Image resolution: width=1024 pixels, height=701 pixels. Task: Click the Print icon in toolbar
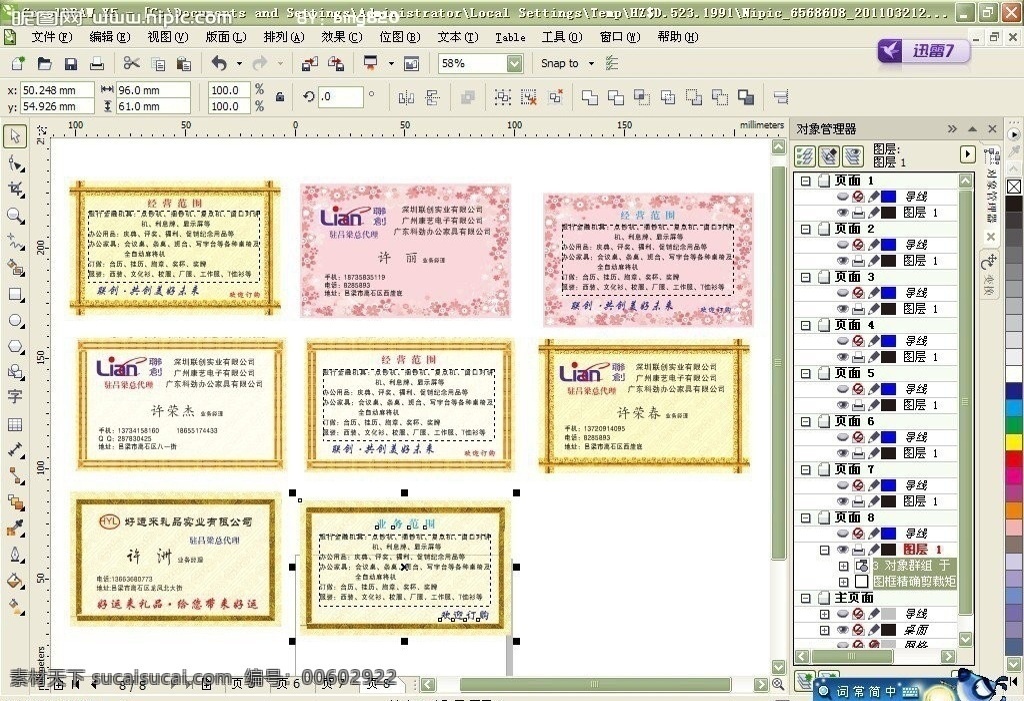pyautogui.click(x=97, y=64)
